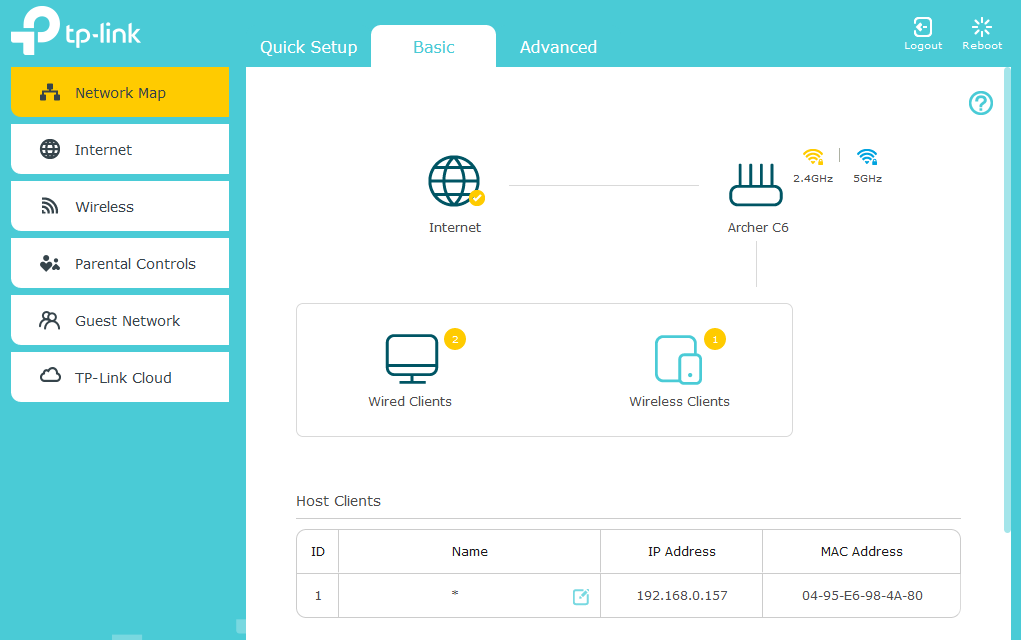Open Internet in the sidebar

120,150
